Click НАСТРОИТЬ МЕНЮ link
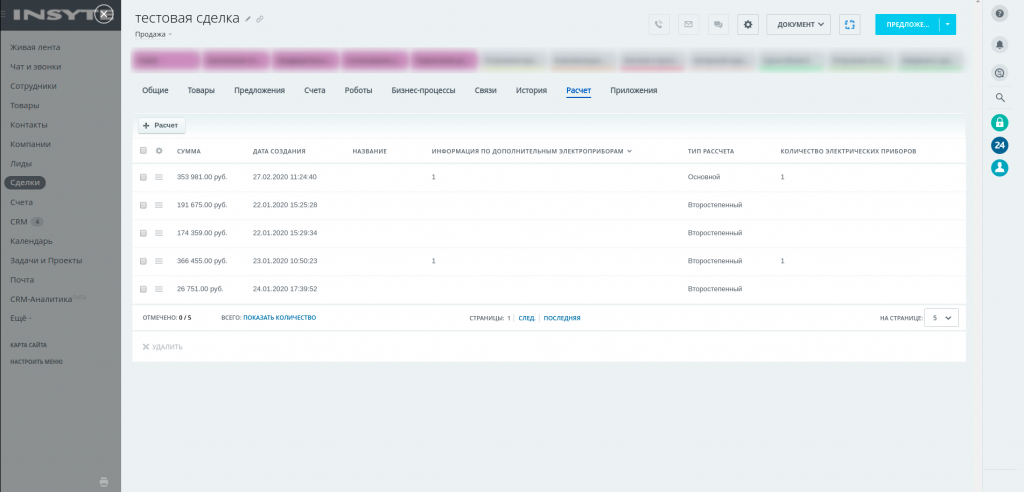1024x492 pixels. pos(37,362)
